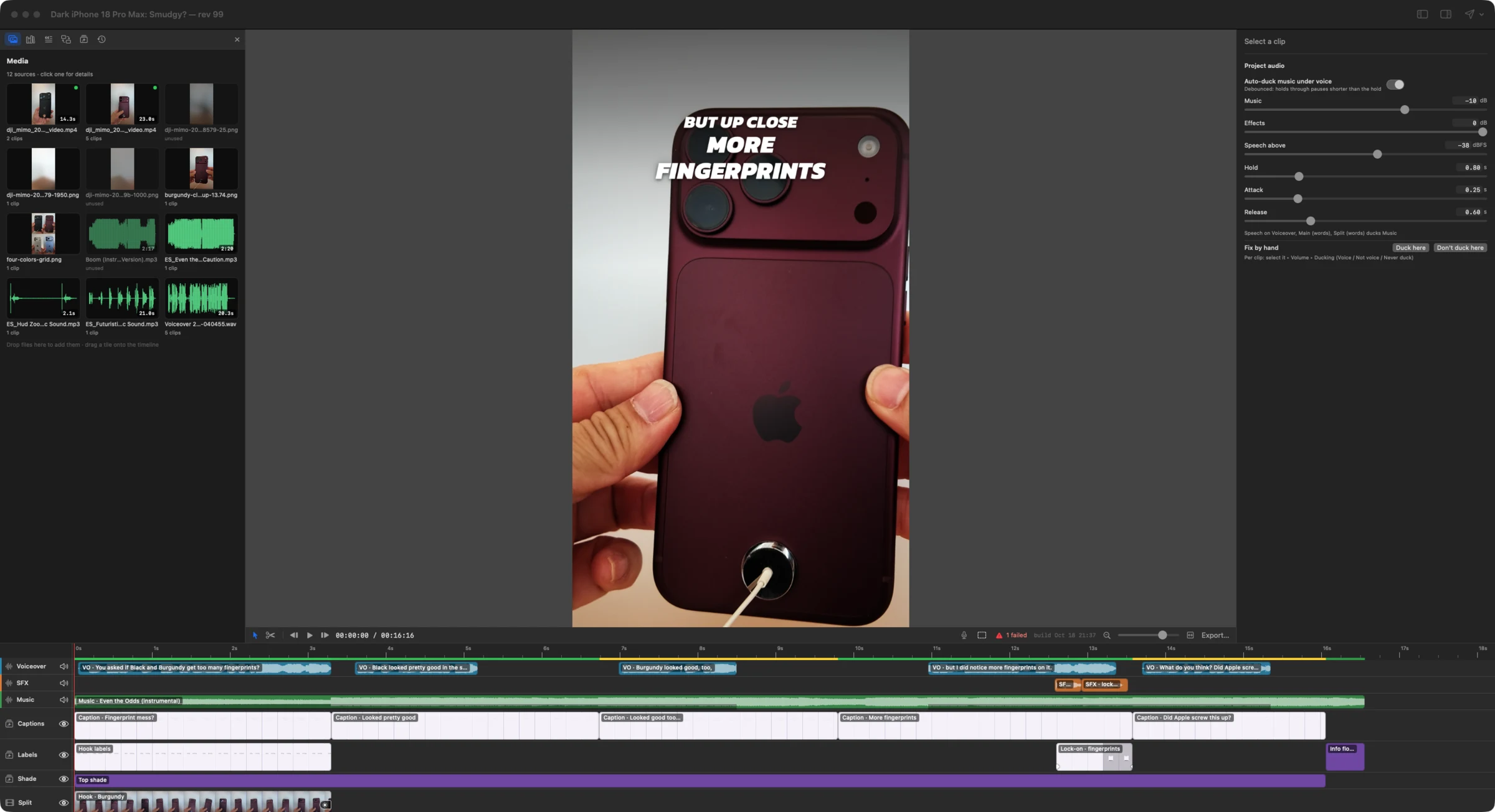The width and height of the screenshot is (1495, 812).
Task: Toggle the right sidebar layout icon
Action: point(1446,14)
